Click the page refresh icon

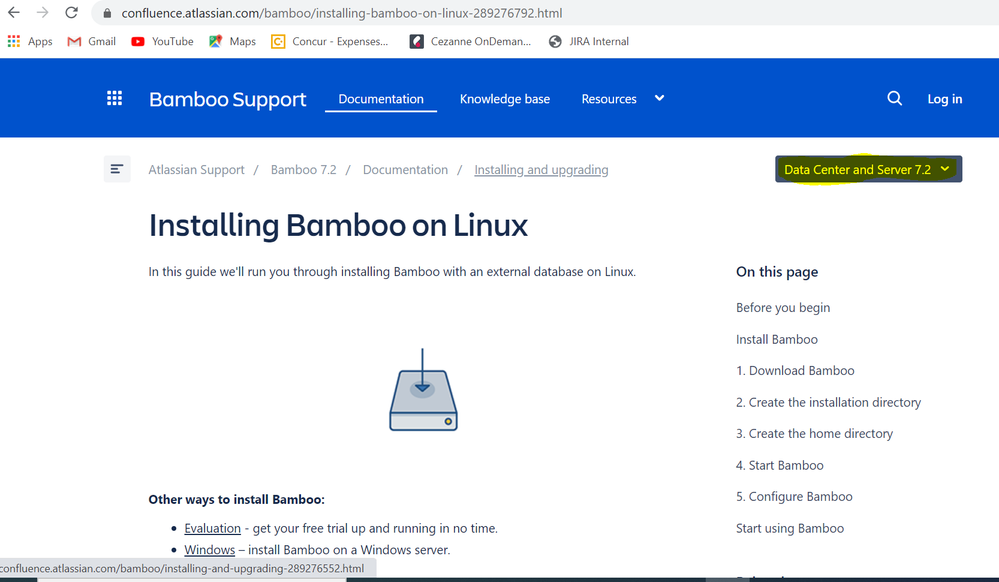(x=70, y=13)
